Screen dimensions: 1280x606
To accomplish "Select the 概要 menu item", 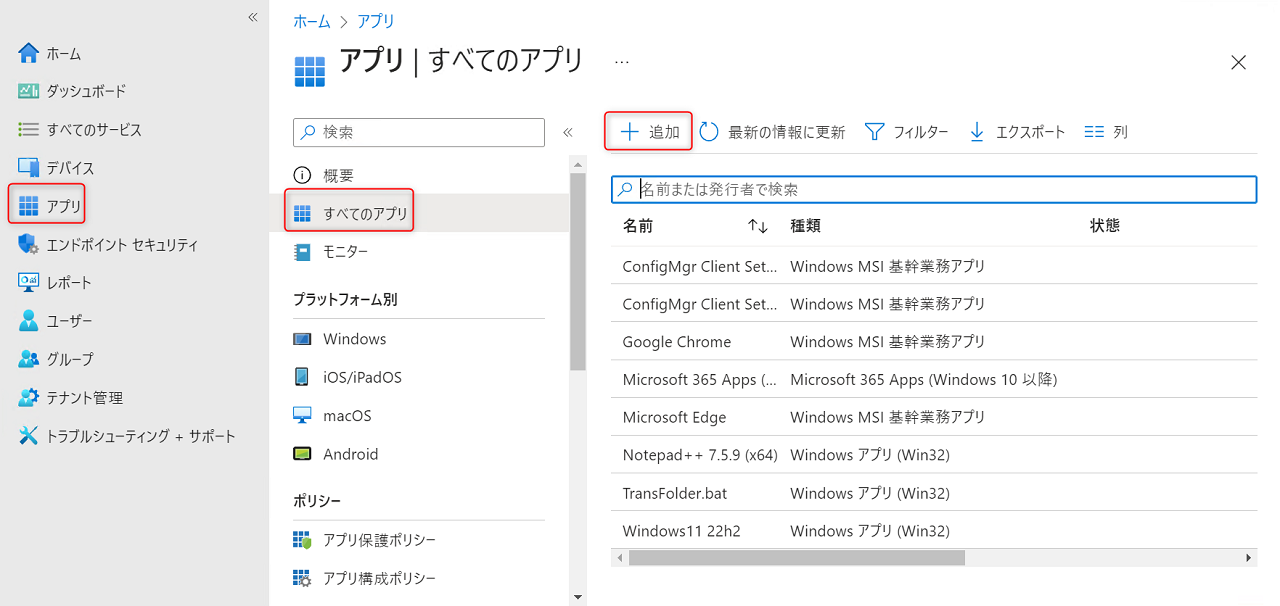I will 338,176.
